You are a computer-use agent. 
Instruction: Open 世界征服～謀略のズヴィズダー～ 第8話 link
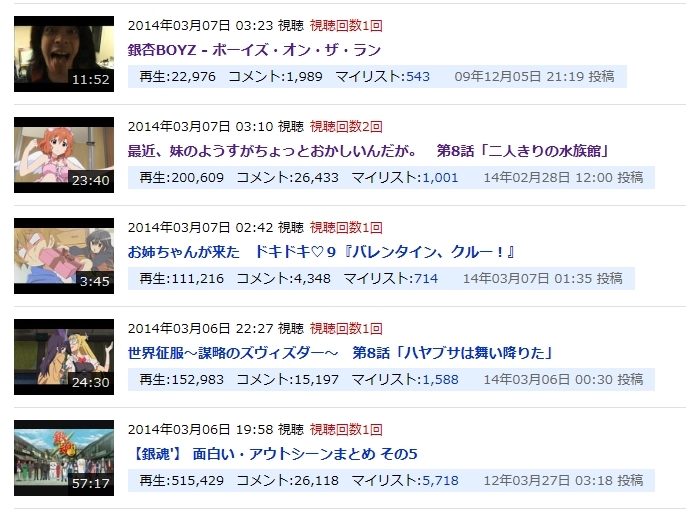tap(340, 353)
